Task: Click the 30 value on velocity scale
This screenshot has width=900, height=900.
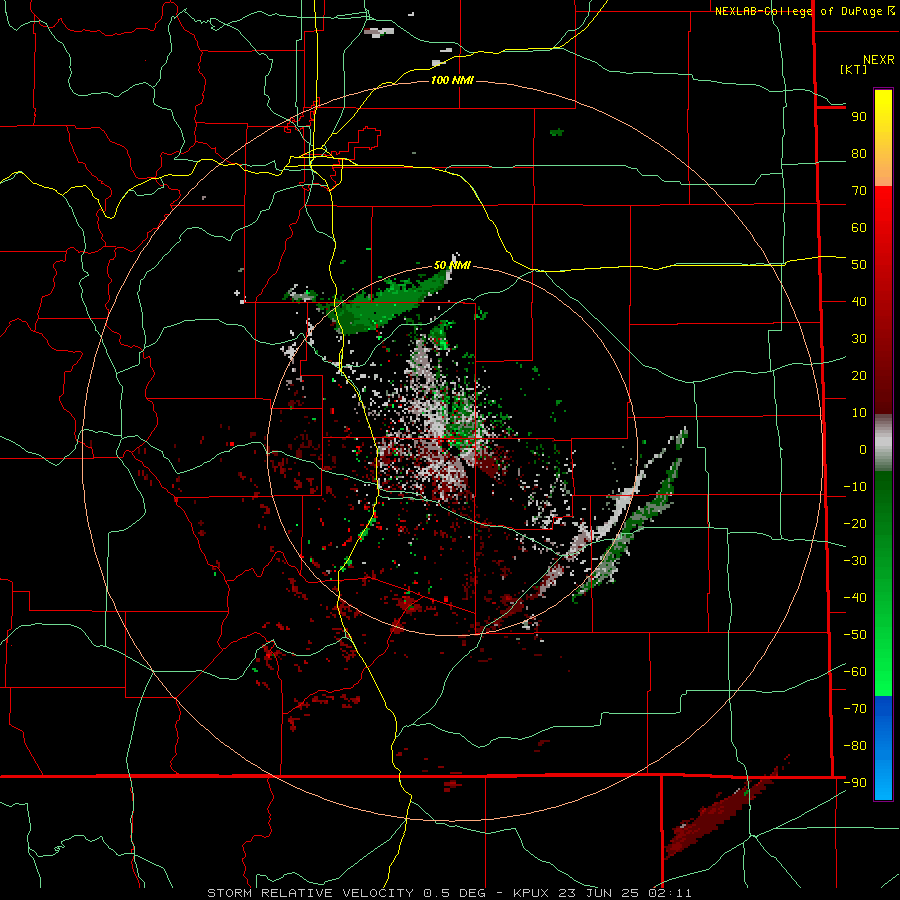Action: (x=859, y=339)
